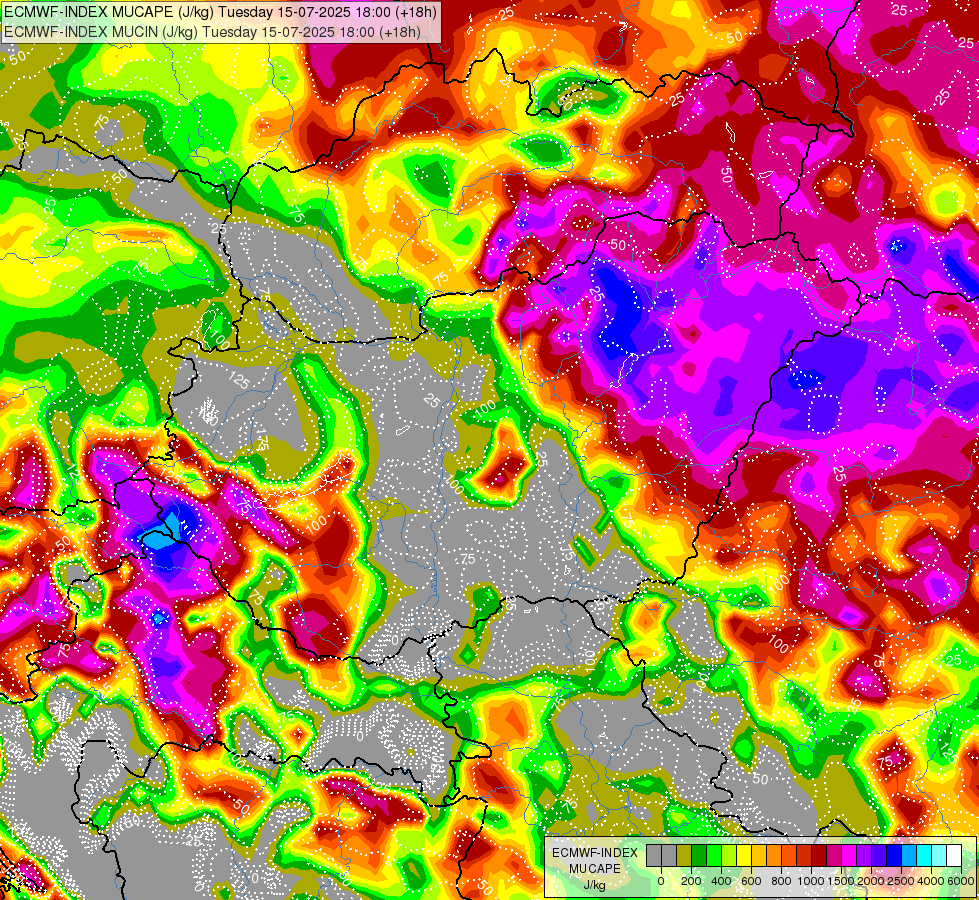Select the dark maroon-red legend swatch
This screenshot has width=979, height=900.
point(819,856)
